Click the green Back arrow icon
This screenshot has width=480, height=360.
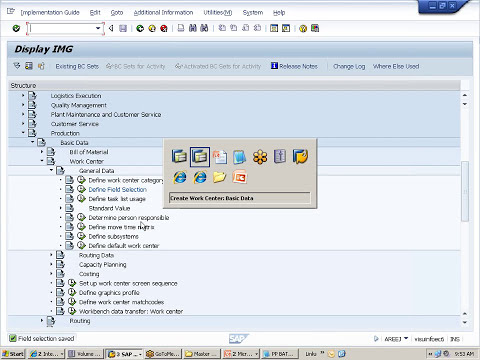(140, 28)
